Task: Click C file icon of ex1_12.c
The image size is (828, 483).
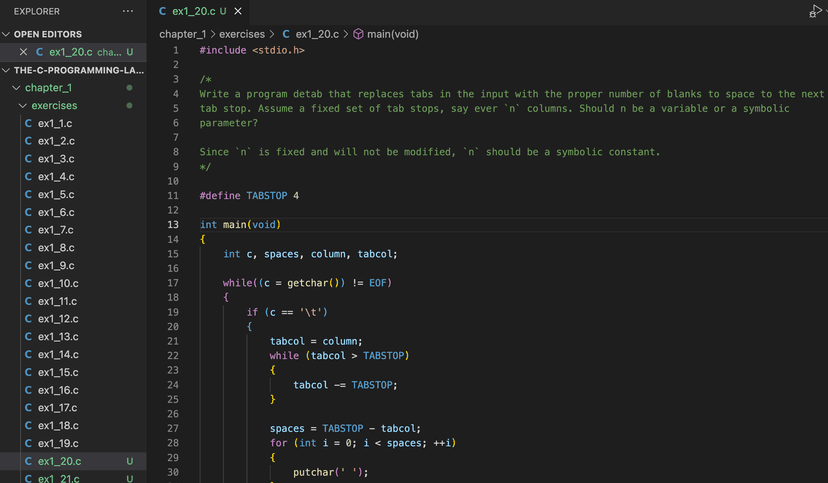Action: pos(28,319)
